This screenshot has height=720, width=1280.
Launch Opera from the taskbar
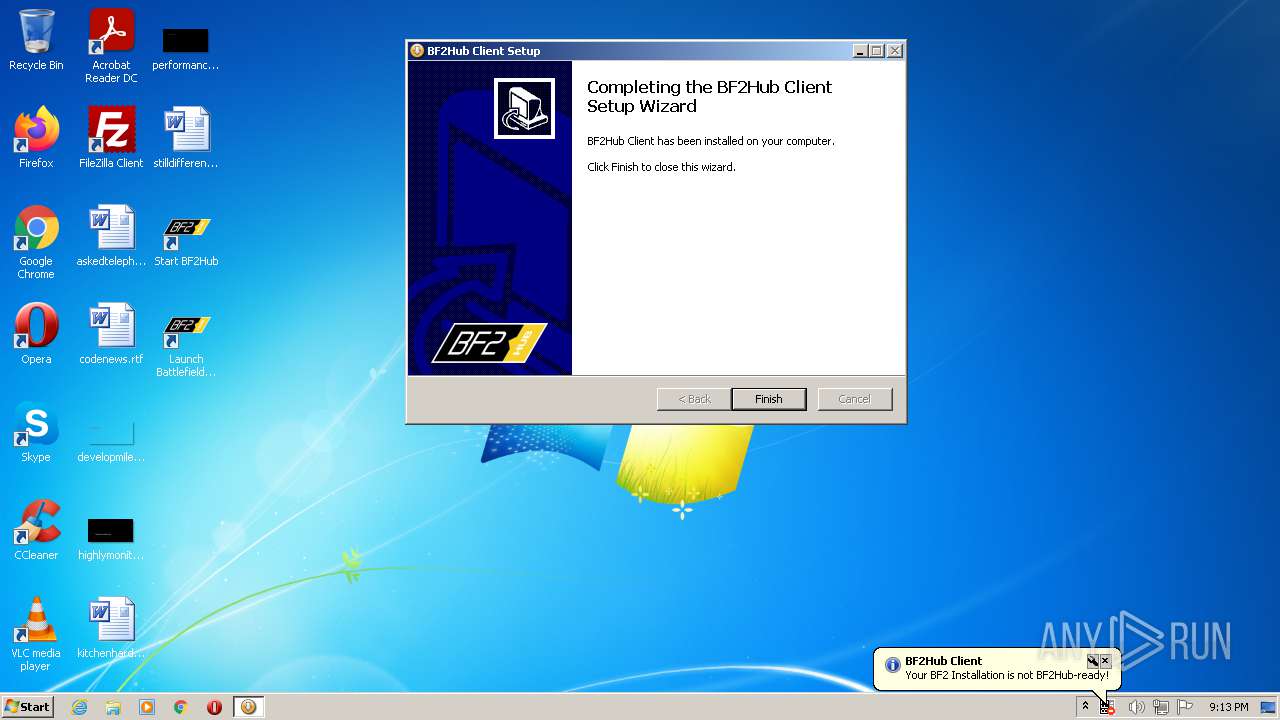point(214,707)
